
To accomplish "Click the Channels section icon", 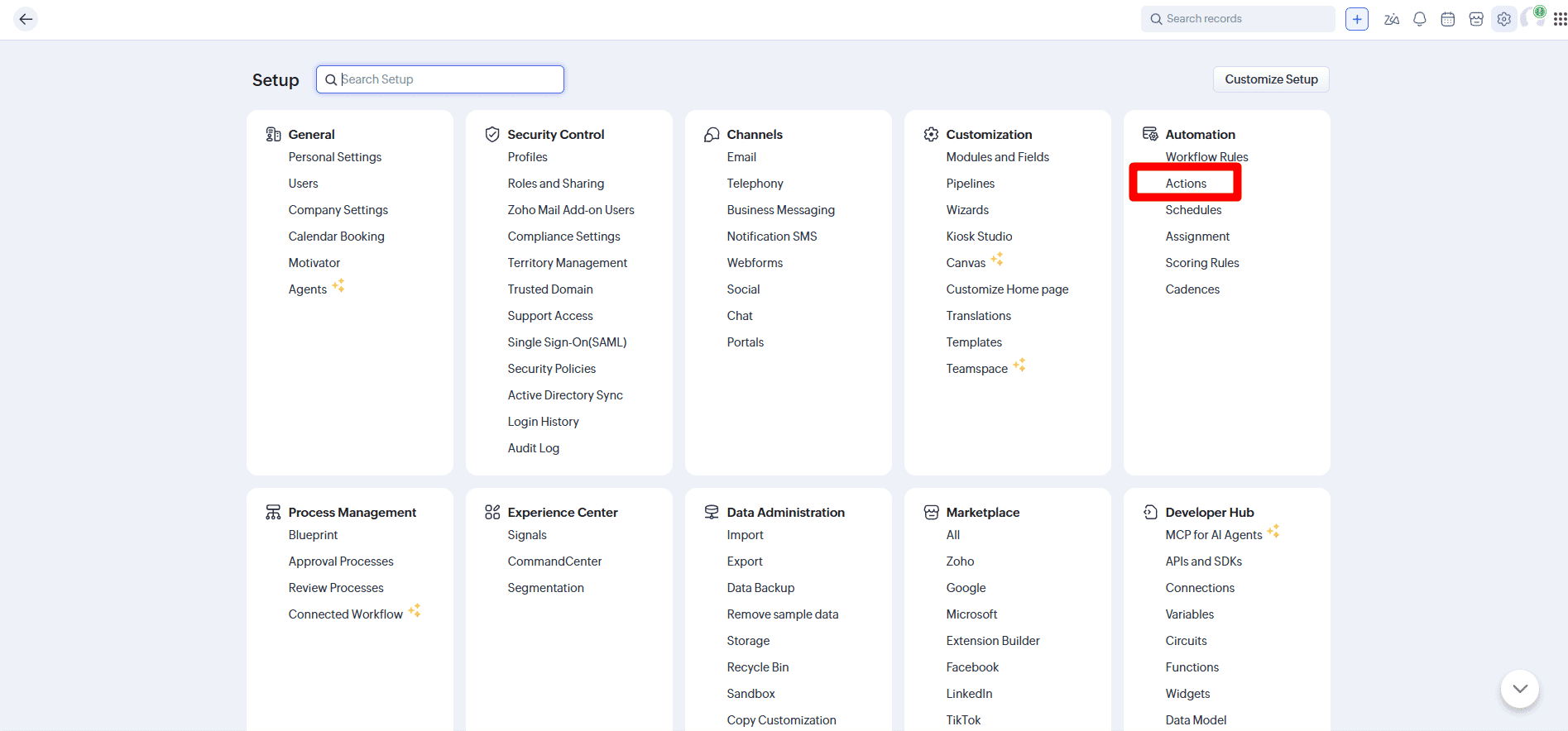I will click(712, 134).
